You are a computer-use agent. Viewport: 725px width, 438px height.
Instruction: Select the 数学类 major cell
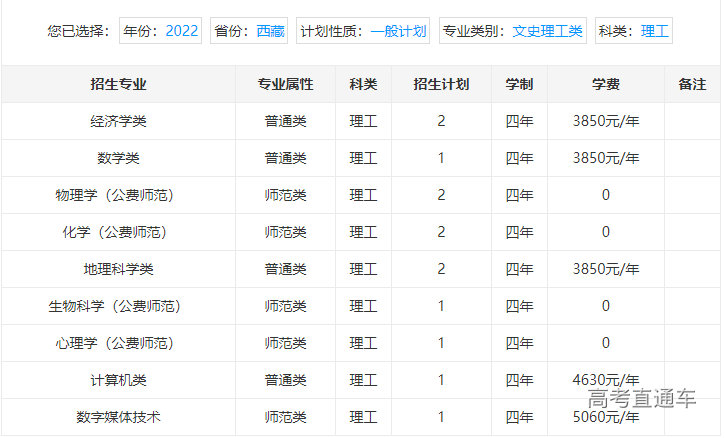click(x=118, y=158)
